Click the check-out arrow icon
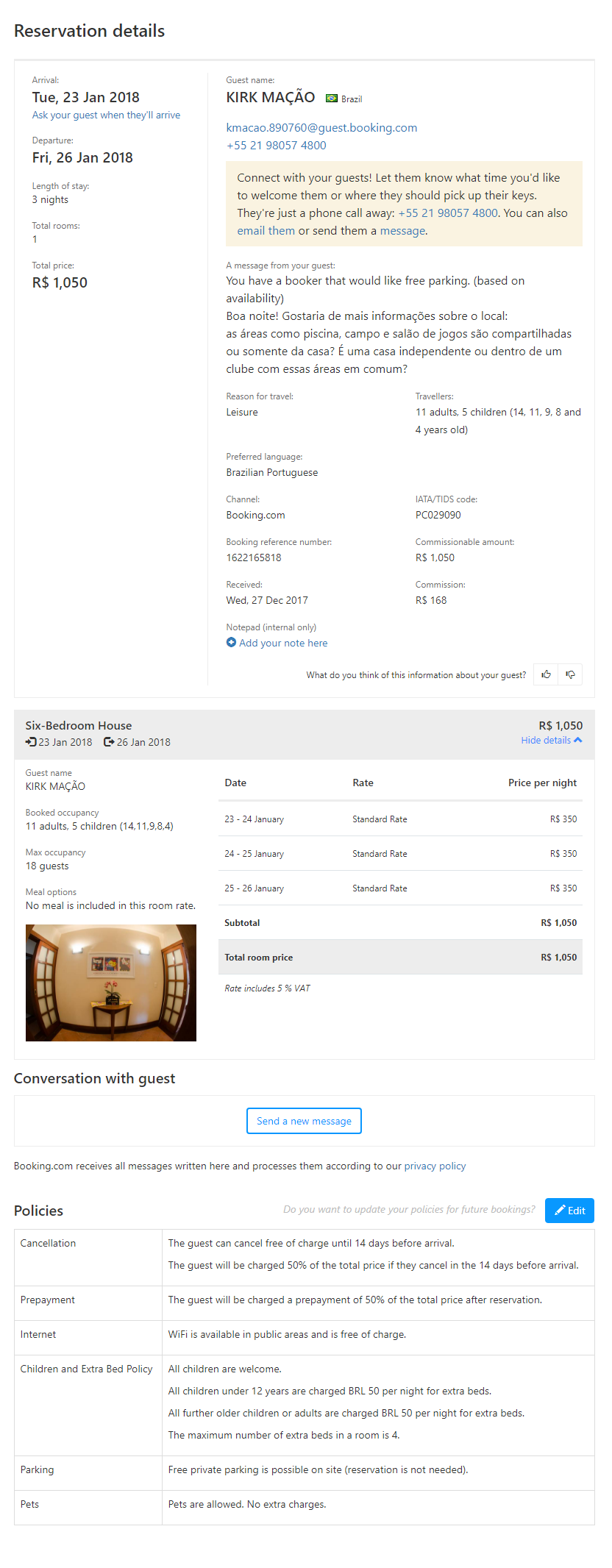Image resolution: width=612 pixels, height=1568 pixels. (109, 742)
